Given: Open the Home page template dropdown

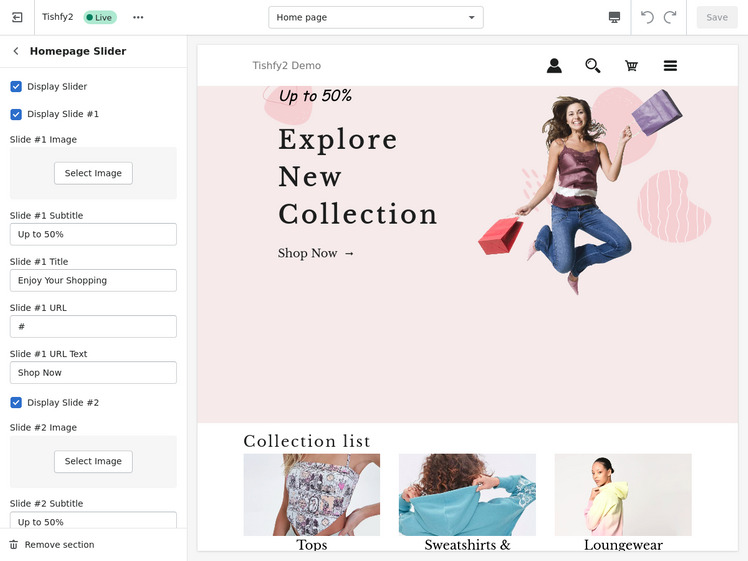Looking at the screenshot, I should (376, 17).
